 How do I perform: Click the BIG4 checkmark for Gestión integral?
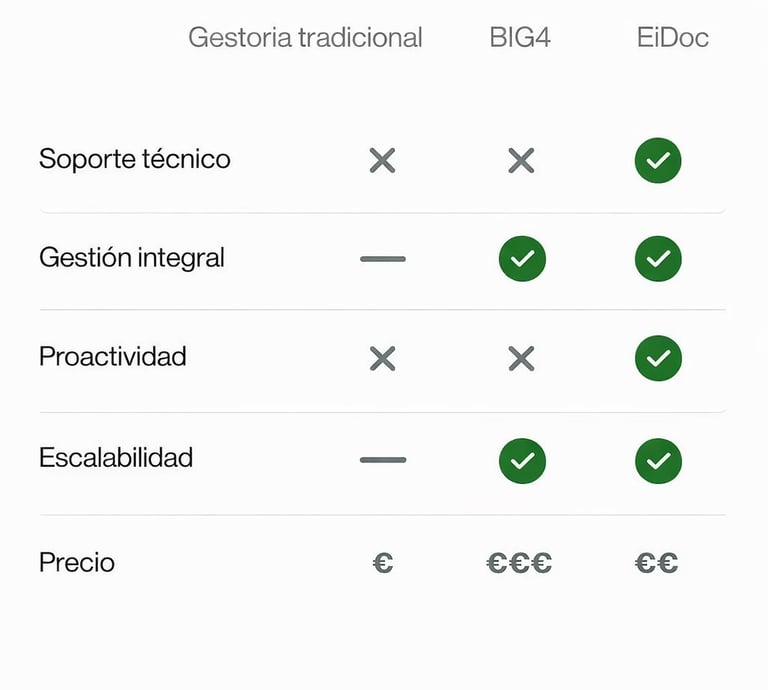click(522, 259)
